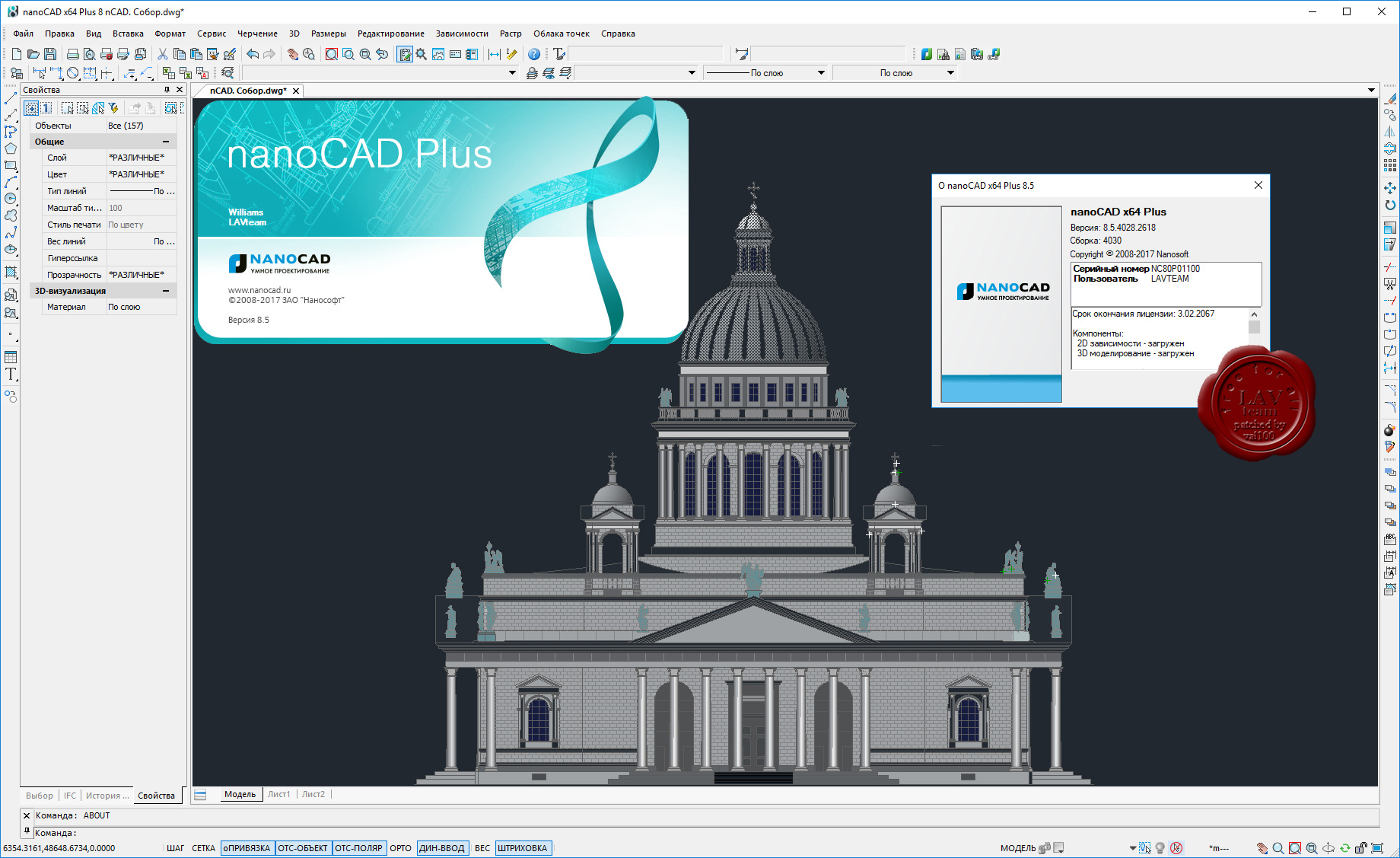Open a drawing file with folder icon
The width and height of the screenshot is (1400, 858).
pyautogui.click(x=33, y=54)
